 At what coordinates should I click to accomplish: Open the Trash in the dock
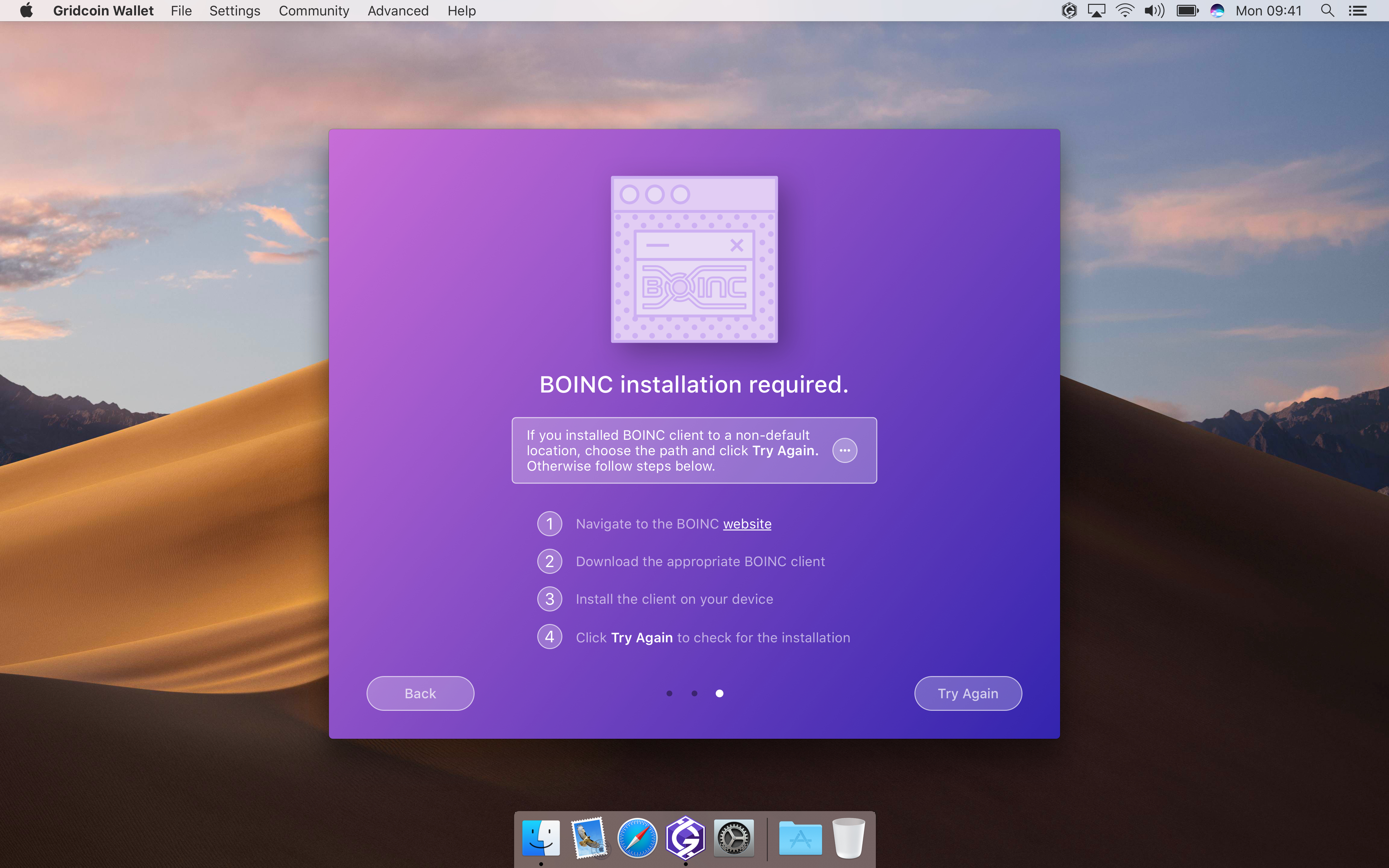(848, 837)
